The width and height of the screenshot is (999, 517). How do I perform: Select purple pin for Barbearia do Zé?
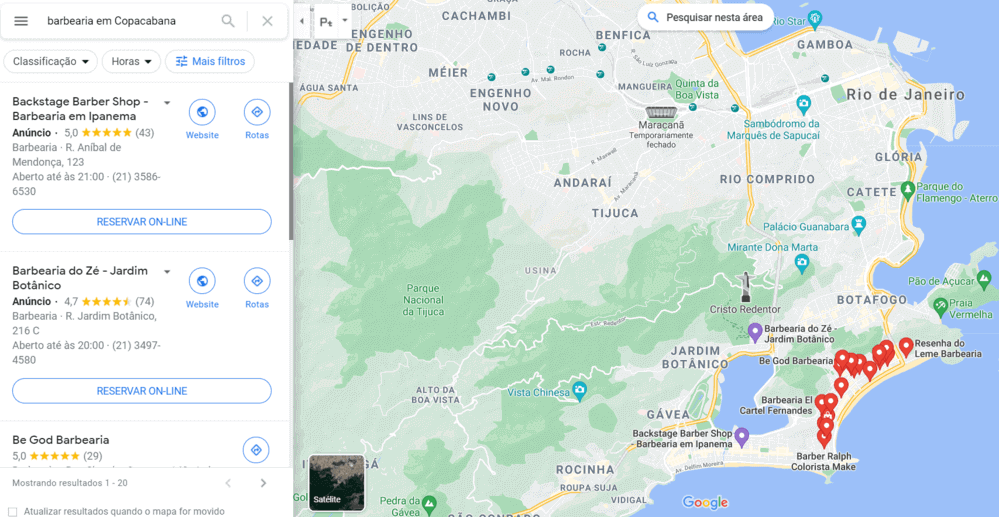(x=756, y=333)
